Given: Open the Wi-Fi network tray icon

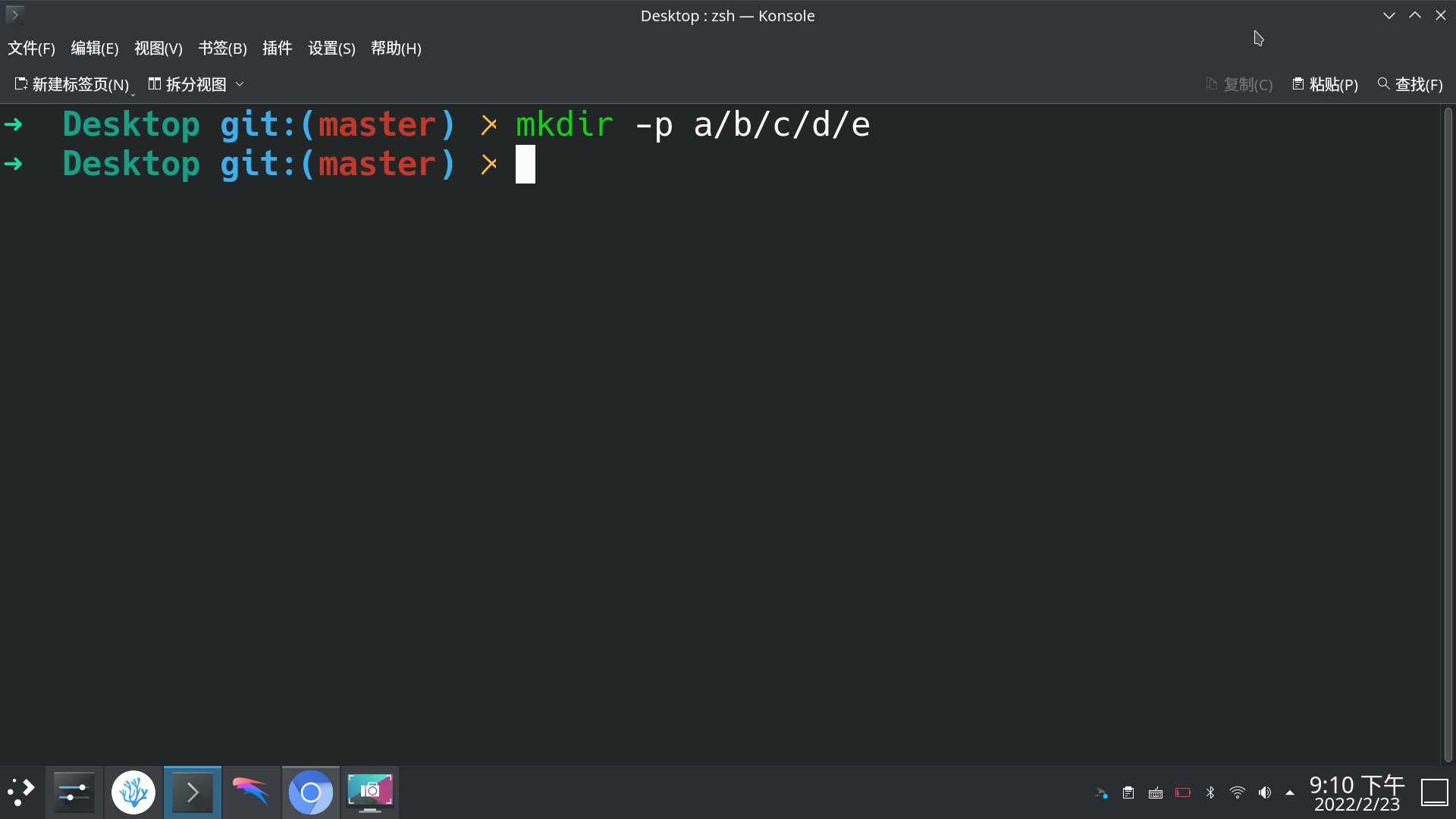Looking at the screenshot, I should pyautogui.click(x=1238, y=793).
